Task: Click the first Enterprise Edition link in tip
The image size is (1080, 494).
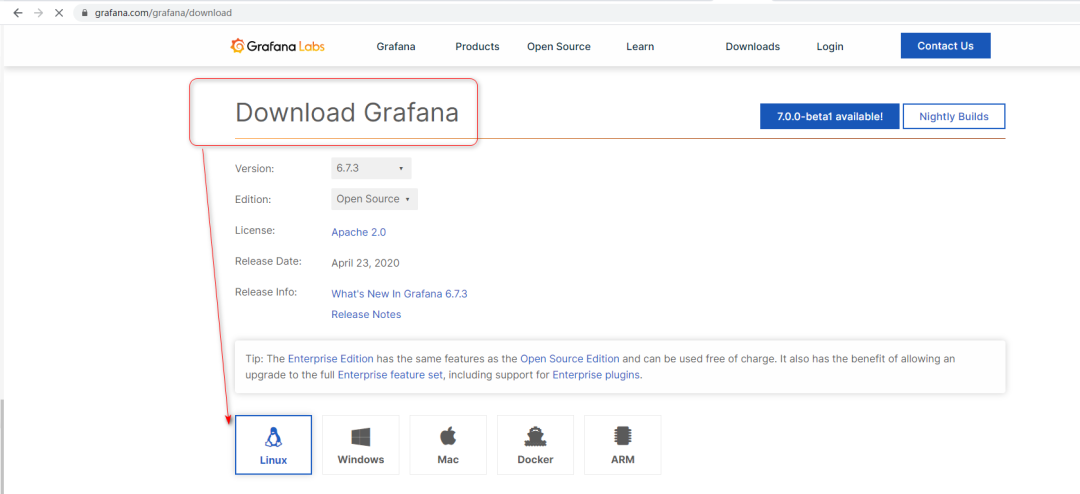Action: coord(331,358)
